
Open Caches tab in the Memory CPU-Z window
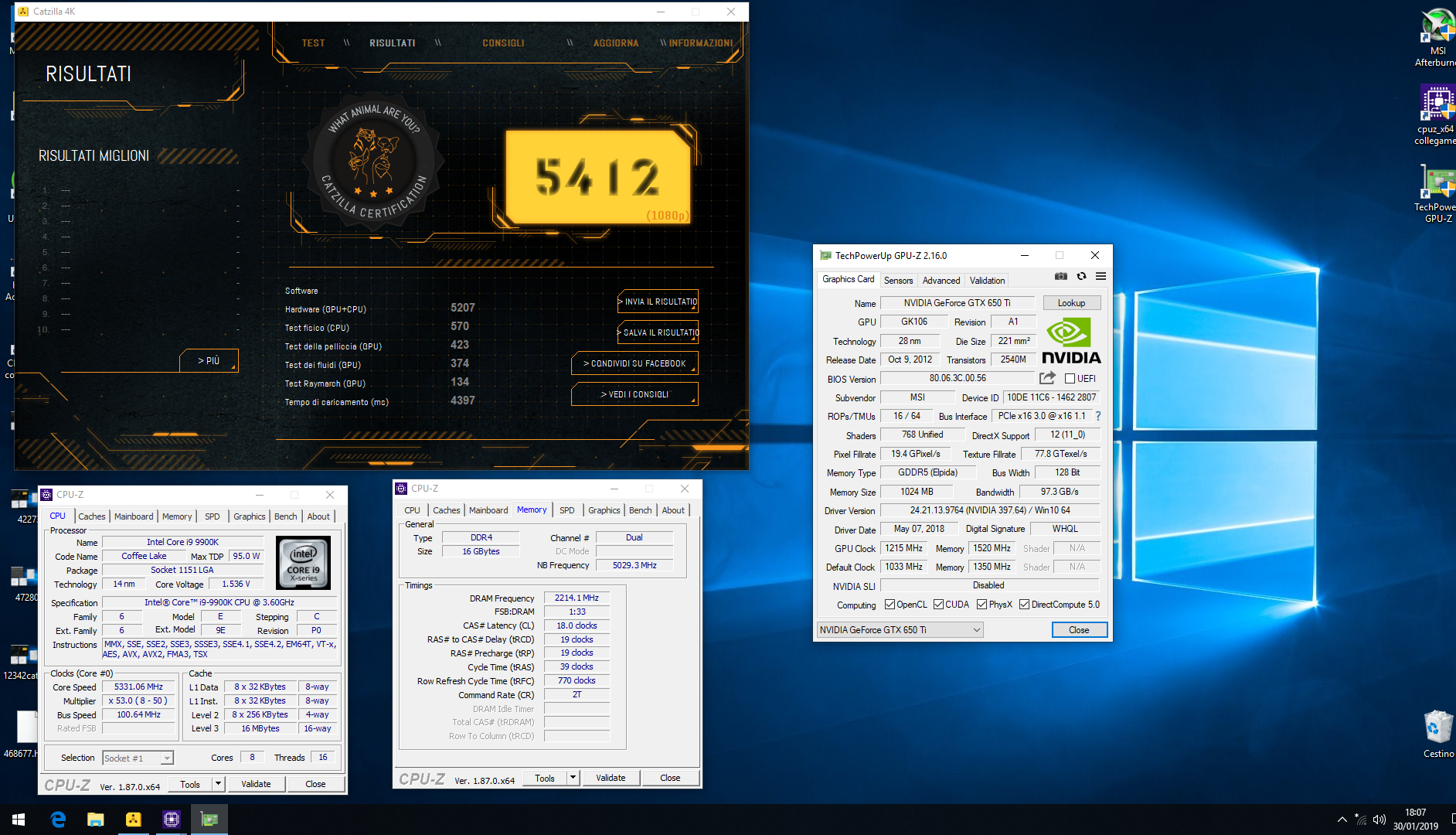[446, 510]
